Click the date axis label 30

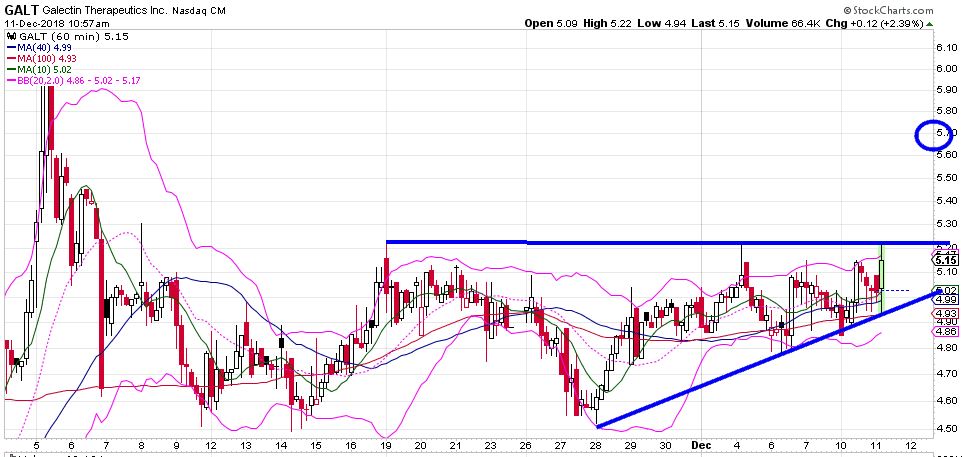pos(667,445)
